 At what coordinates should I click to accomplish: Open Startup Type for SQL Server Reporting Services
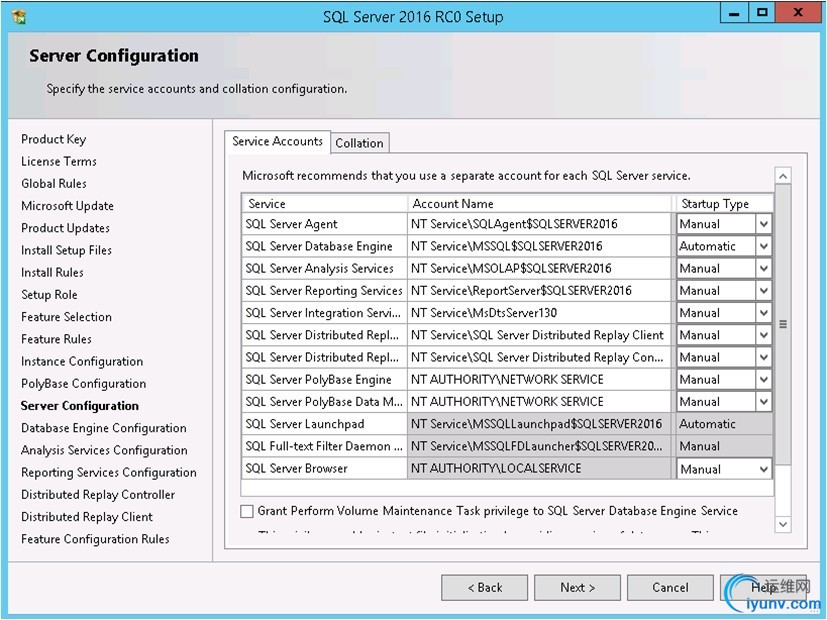pos(763,291)
